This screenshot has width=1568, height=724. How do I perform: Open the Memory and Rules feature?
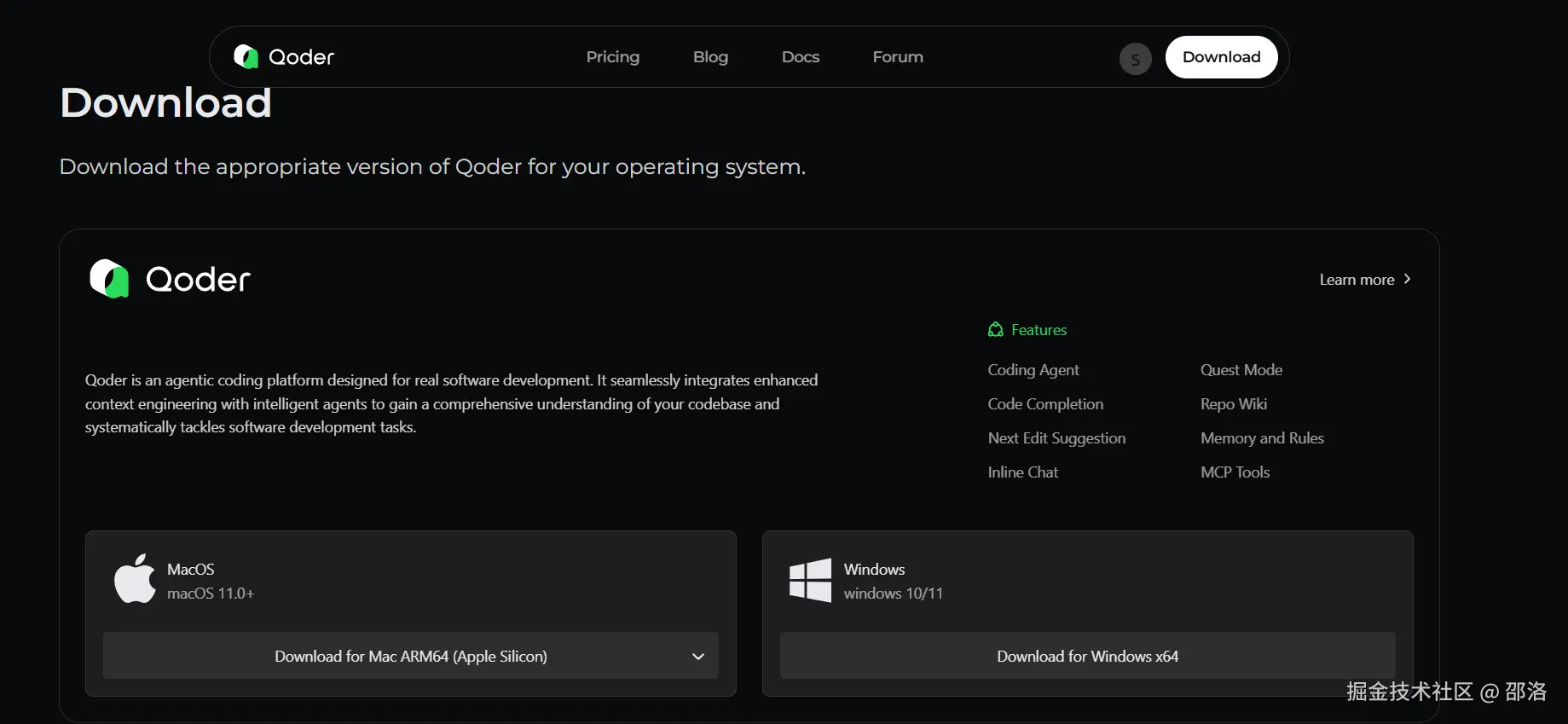pos(1262,438)
